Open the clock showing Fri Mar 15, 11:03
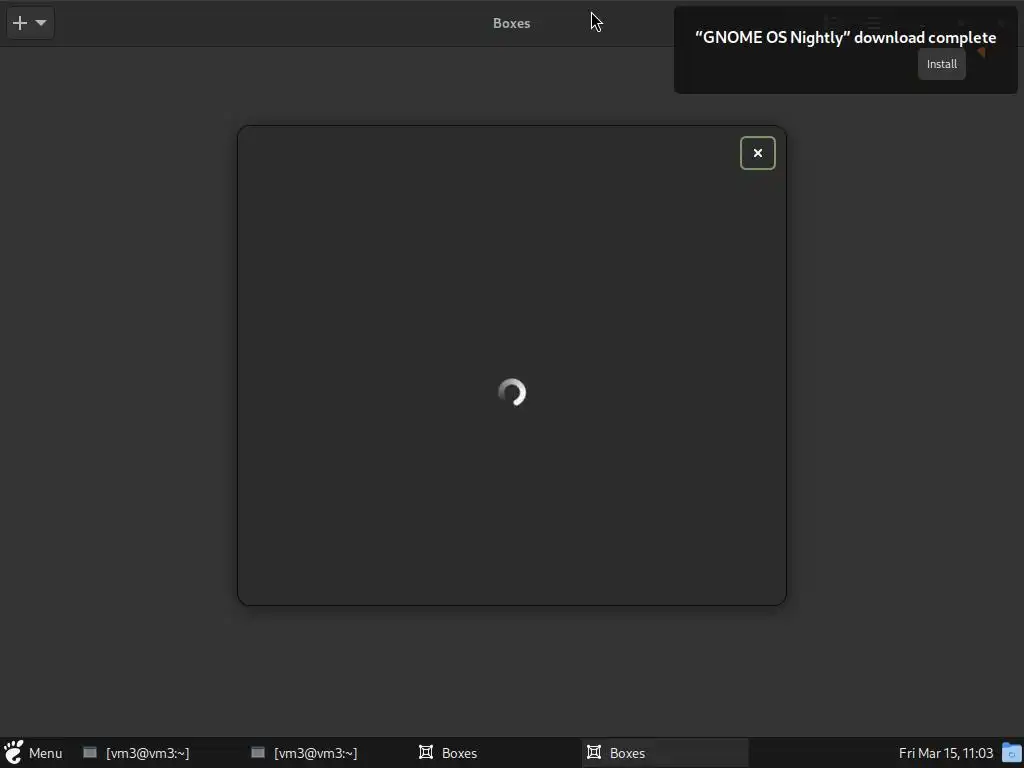 [x=946, y=753]
